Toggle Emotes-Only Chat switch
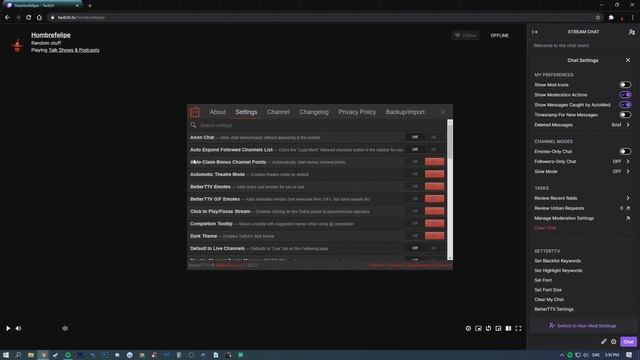 click(625, 151)
